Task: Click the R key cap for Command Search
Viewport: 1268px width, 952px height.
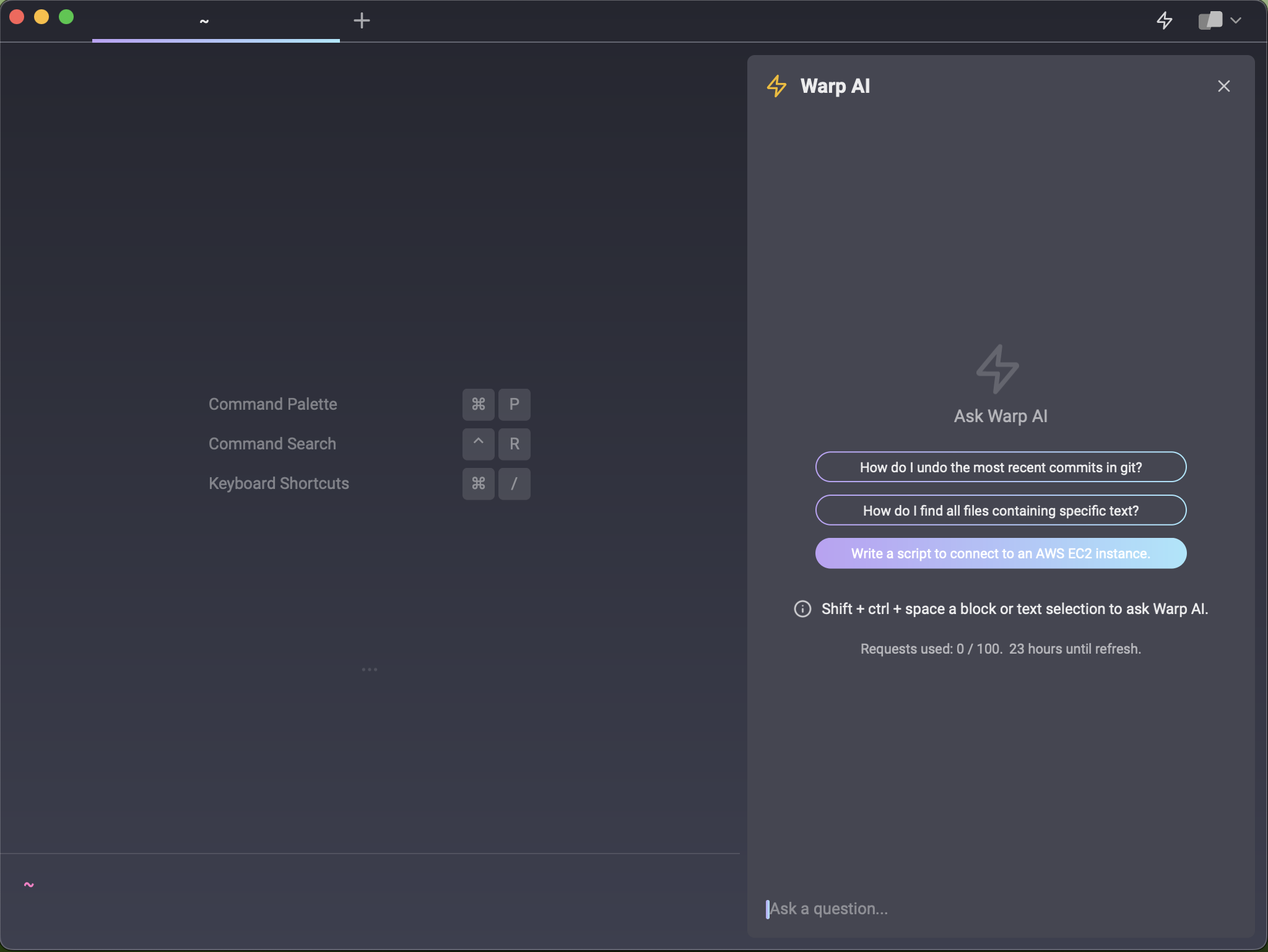Action: pos(515,444)
